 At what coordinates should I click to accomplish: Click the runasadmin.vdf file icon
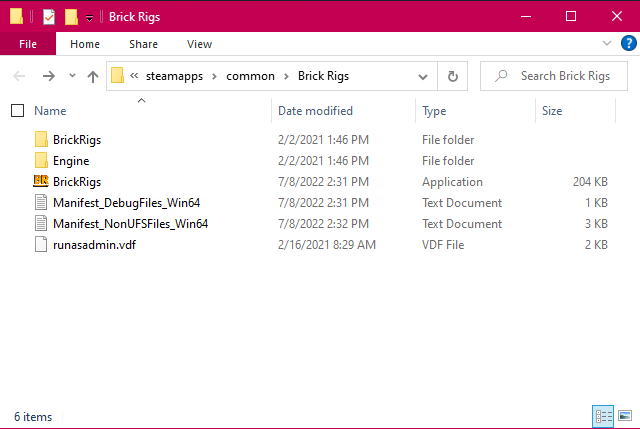41,245
